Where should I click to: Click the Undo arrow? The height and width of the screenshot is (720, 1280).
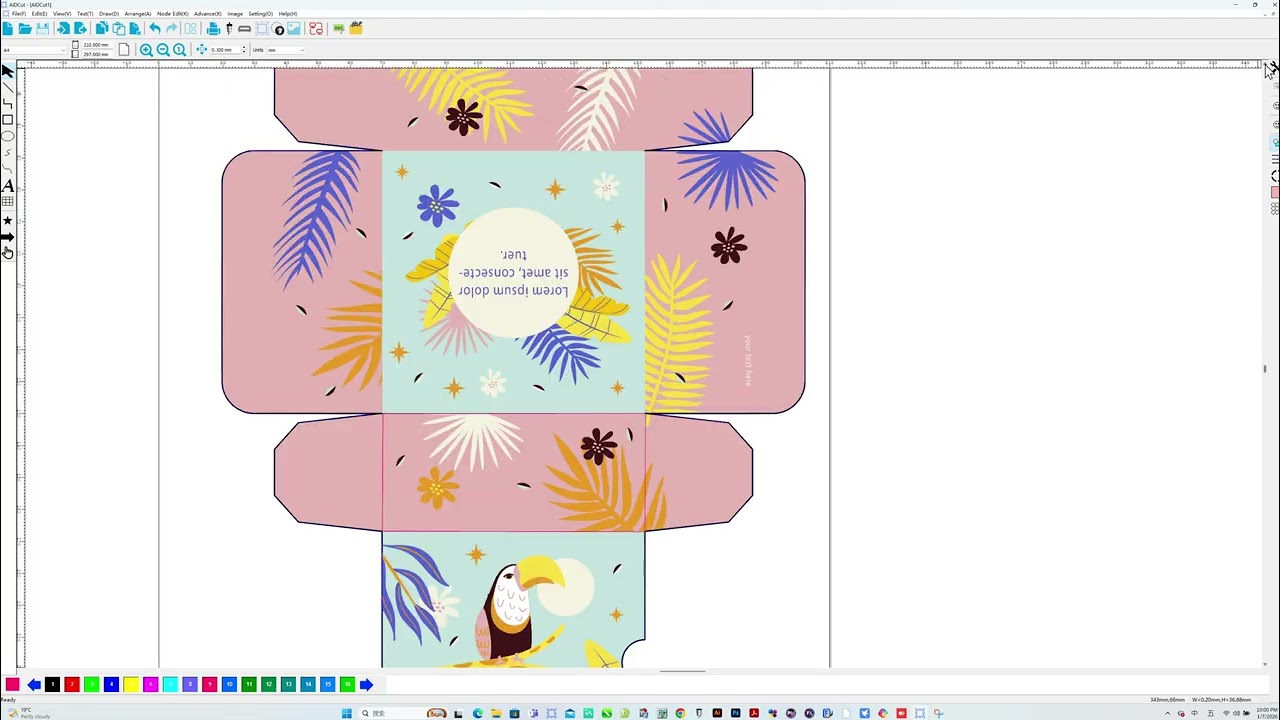[155, 28]
